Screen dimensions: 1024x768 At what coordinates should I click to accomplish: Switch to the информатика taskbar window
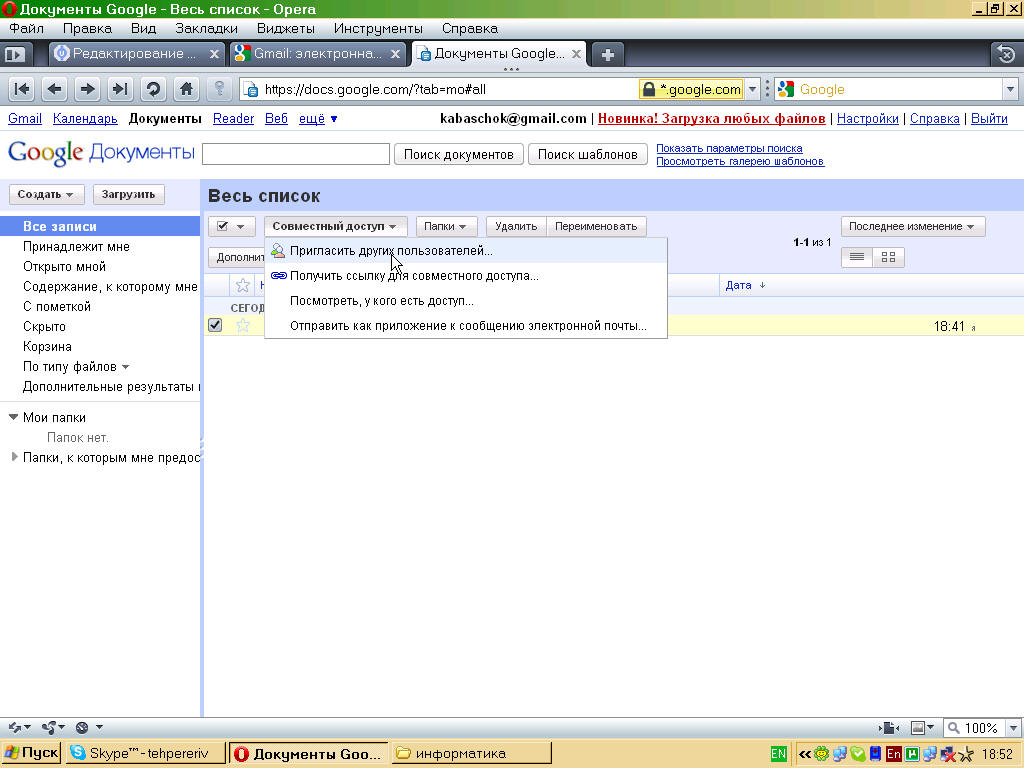point(472,754)
